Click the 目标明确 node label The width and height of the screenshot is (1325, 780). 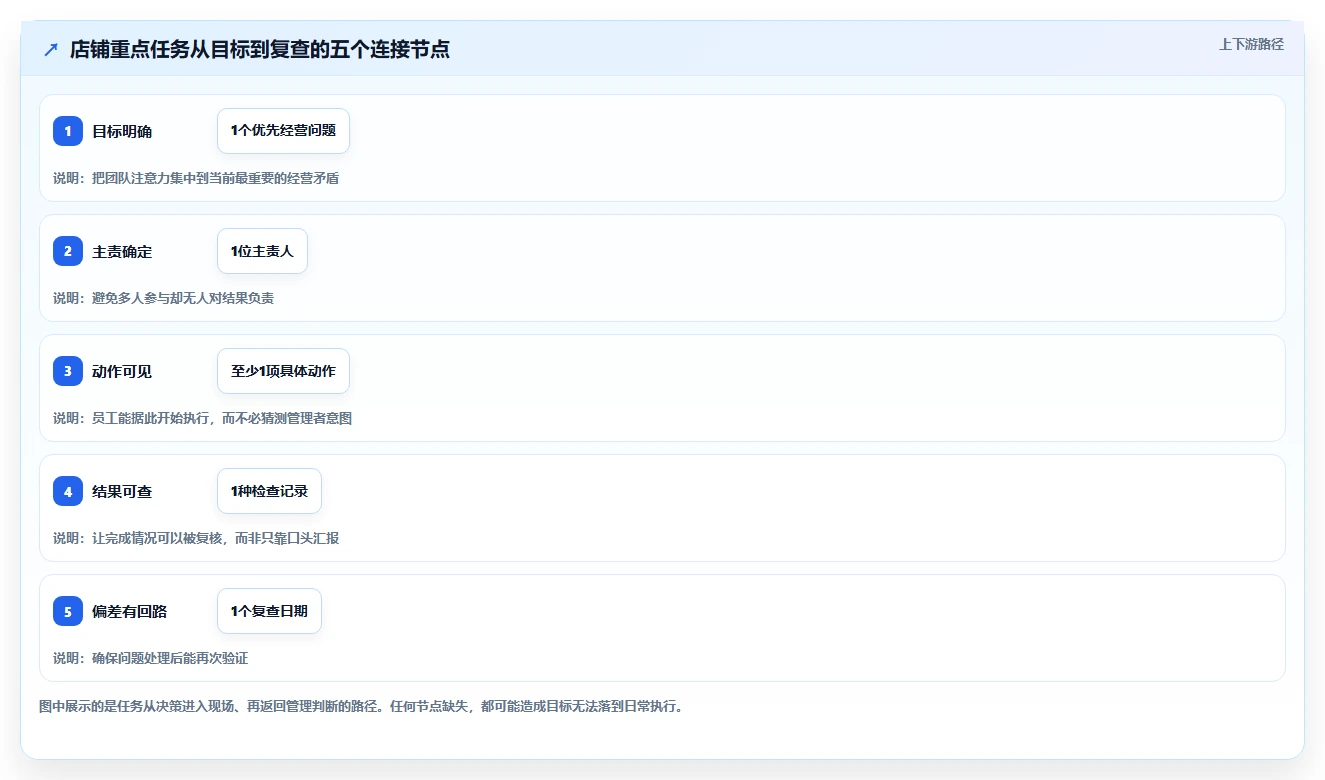coord(122,131)
